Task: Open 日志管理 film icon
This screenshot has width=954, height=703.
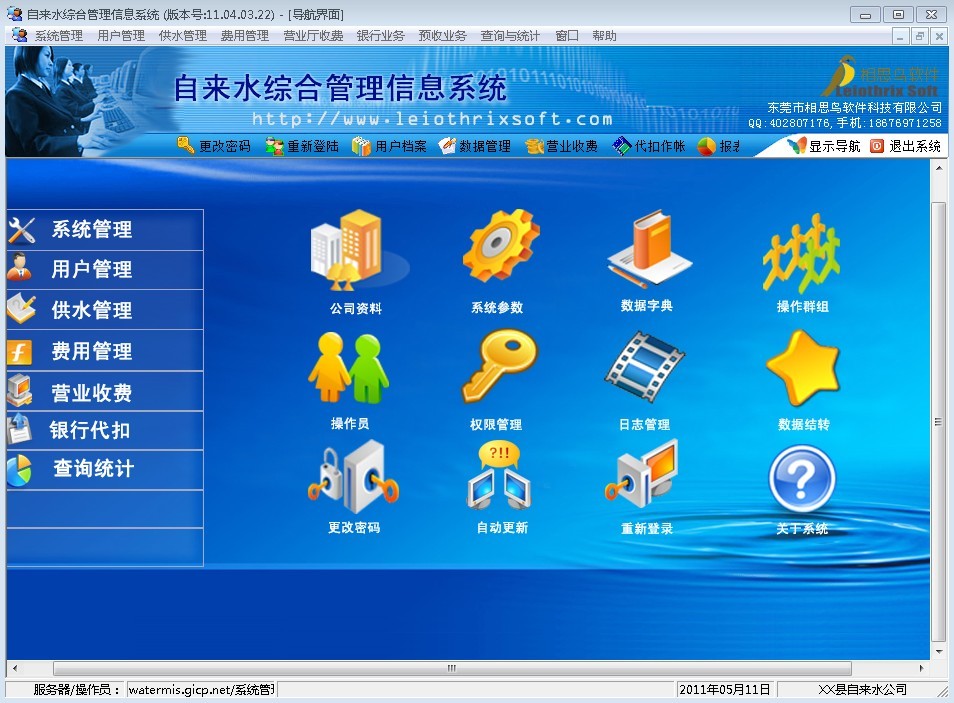Action: (644, 368)
